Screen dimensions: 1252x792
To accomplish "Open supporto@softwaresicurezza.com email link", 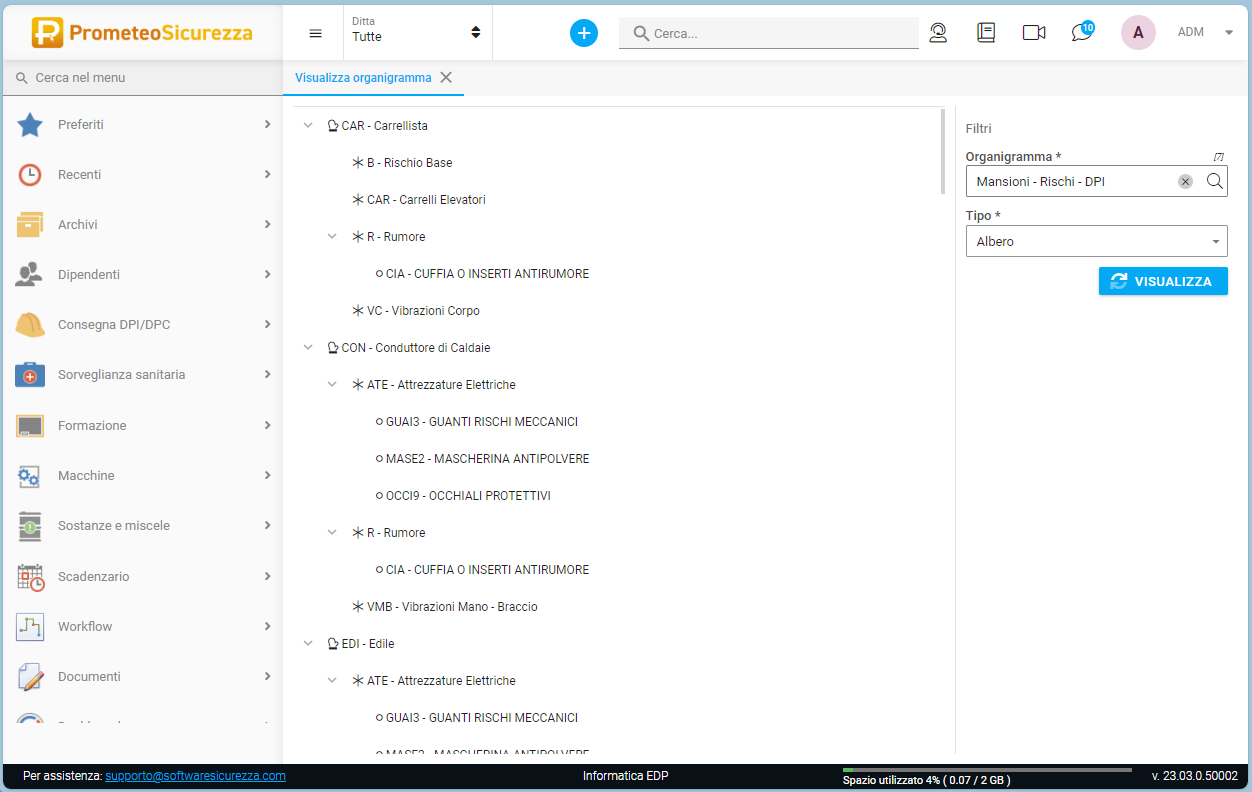I will pos(195,776).
